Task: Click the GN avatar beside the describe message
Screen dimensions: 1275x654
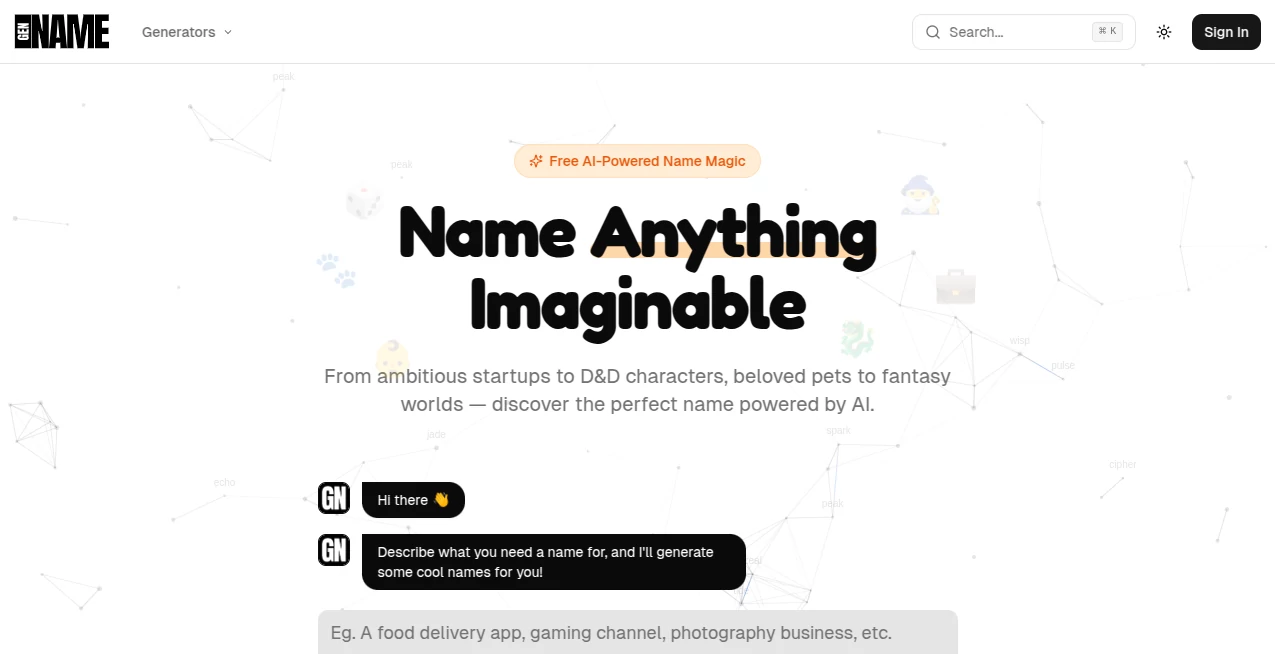Action: [x=333, y=550]
